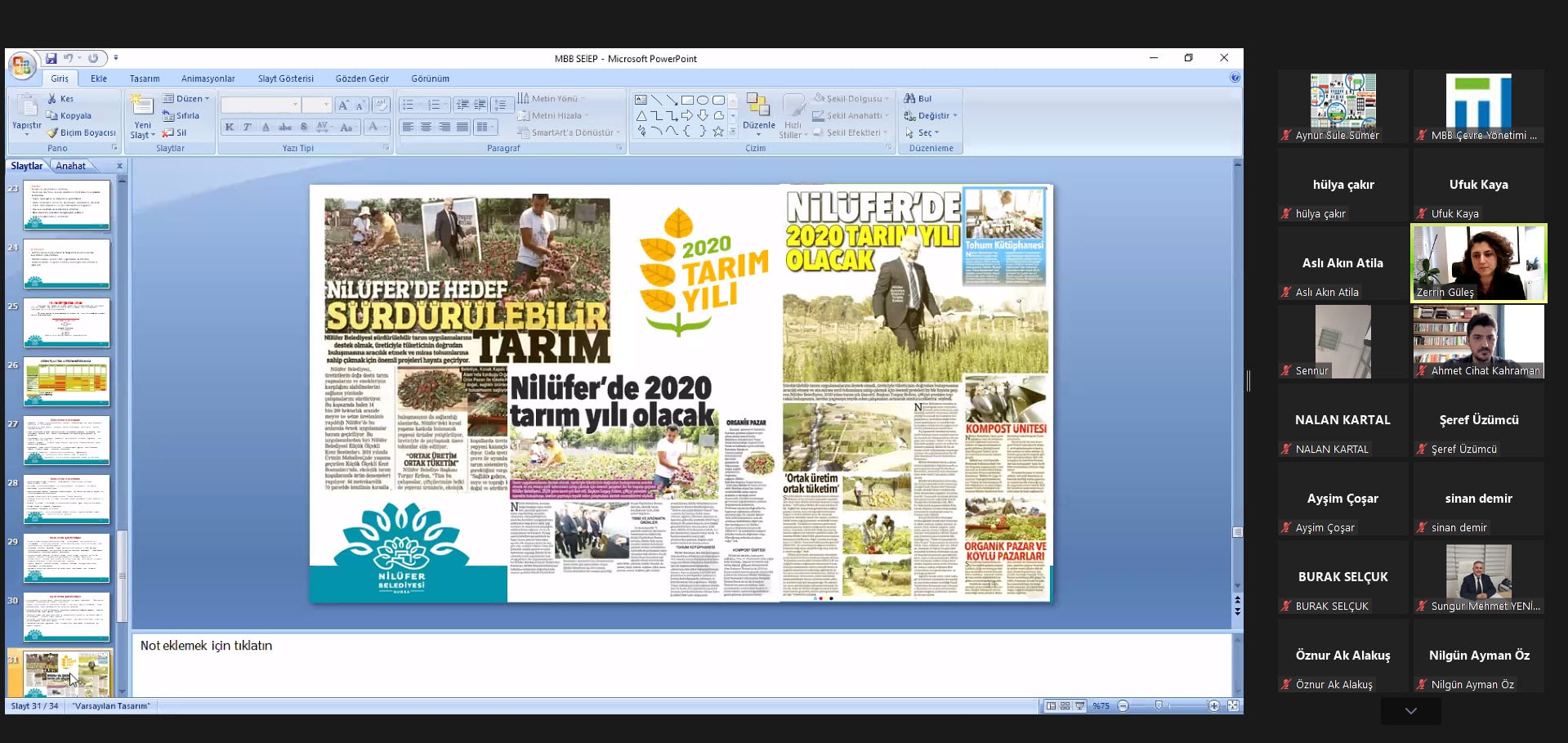
Task: Switch to the Giriş ribbon tab
Action: point(60,78)
